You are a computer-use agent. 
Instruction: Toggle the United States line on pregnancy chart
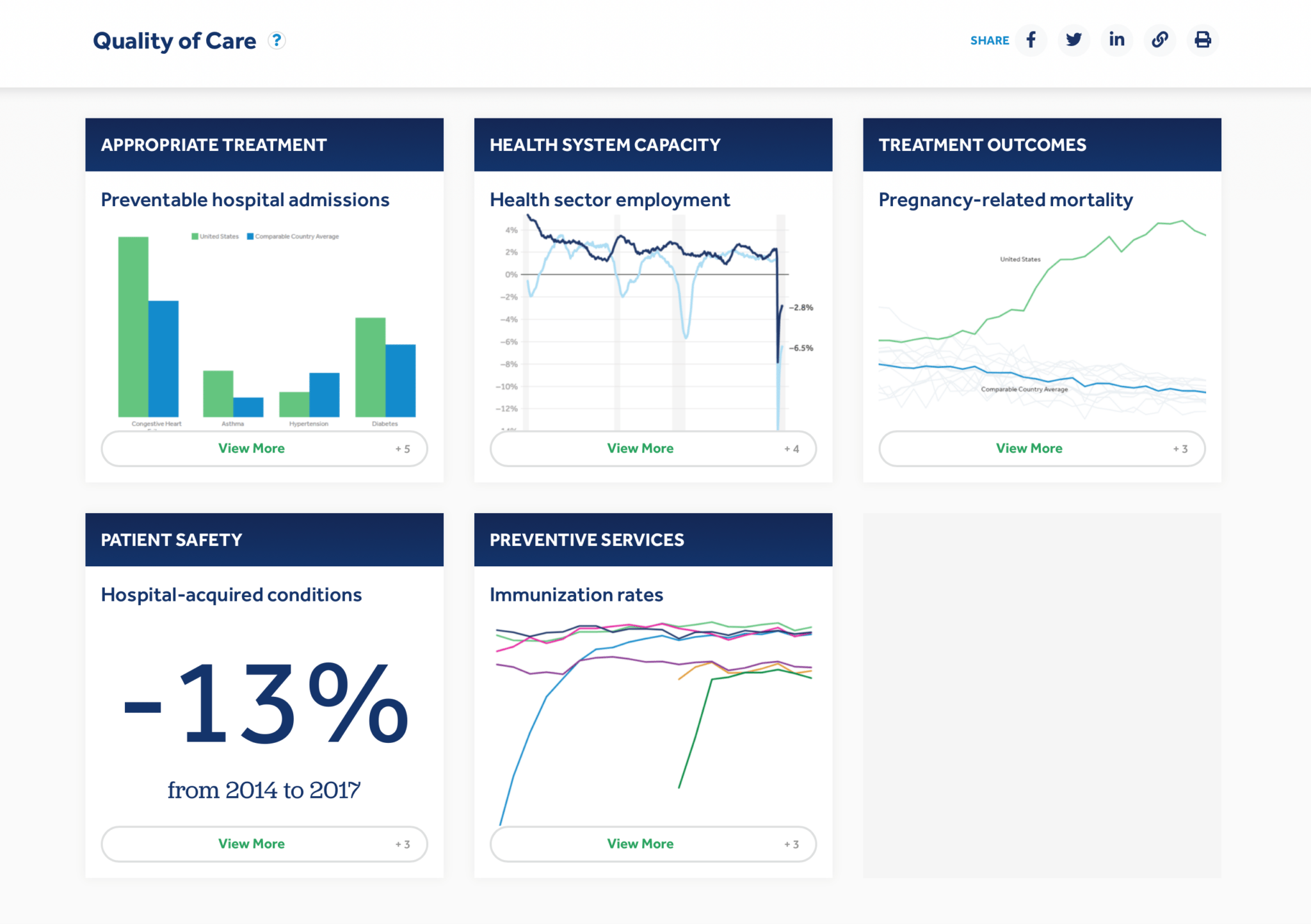click(1019, 259)
